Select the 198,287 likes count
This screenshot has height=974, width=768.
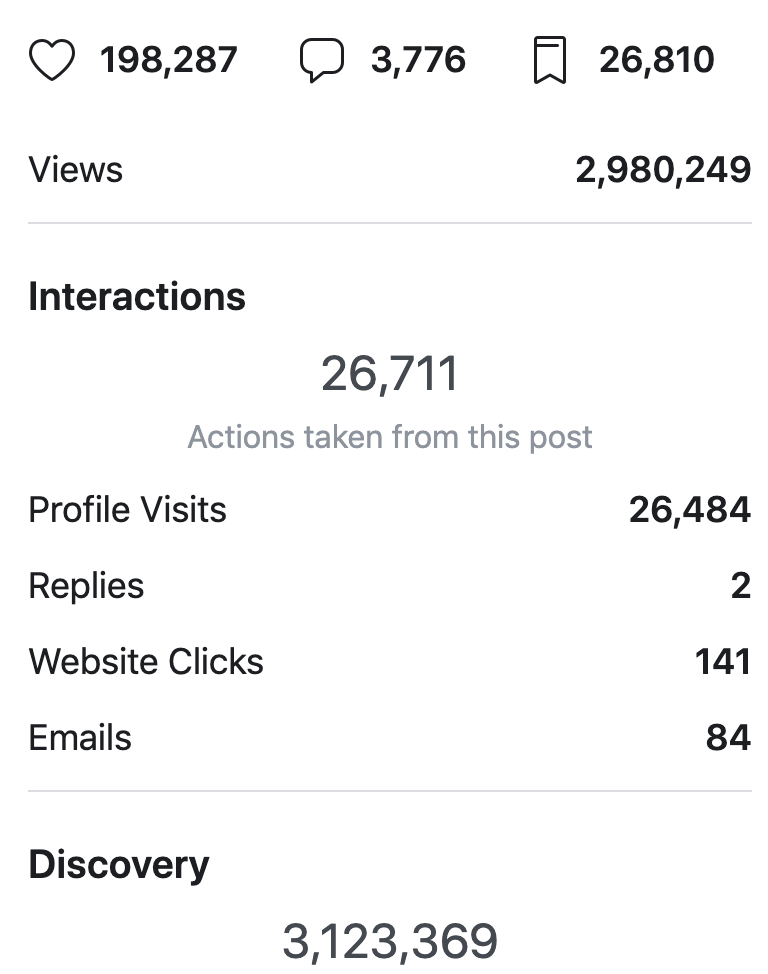click(x=168, y=60)
